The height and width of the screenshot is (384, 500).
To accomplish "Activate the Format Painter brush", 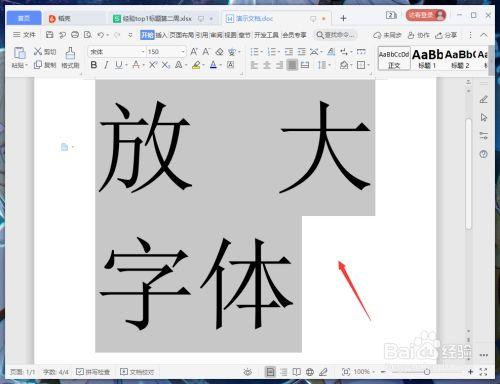I will (70, 57).
